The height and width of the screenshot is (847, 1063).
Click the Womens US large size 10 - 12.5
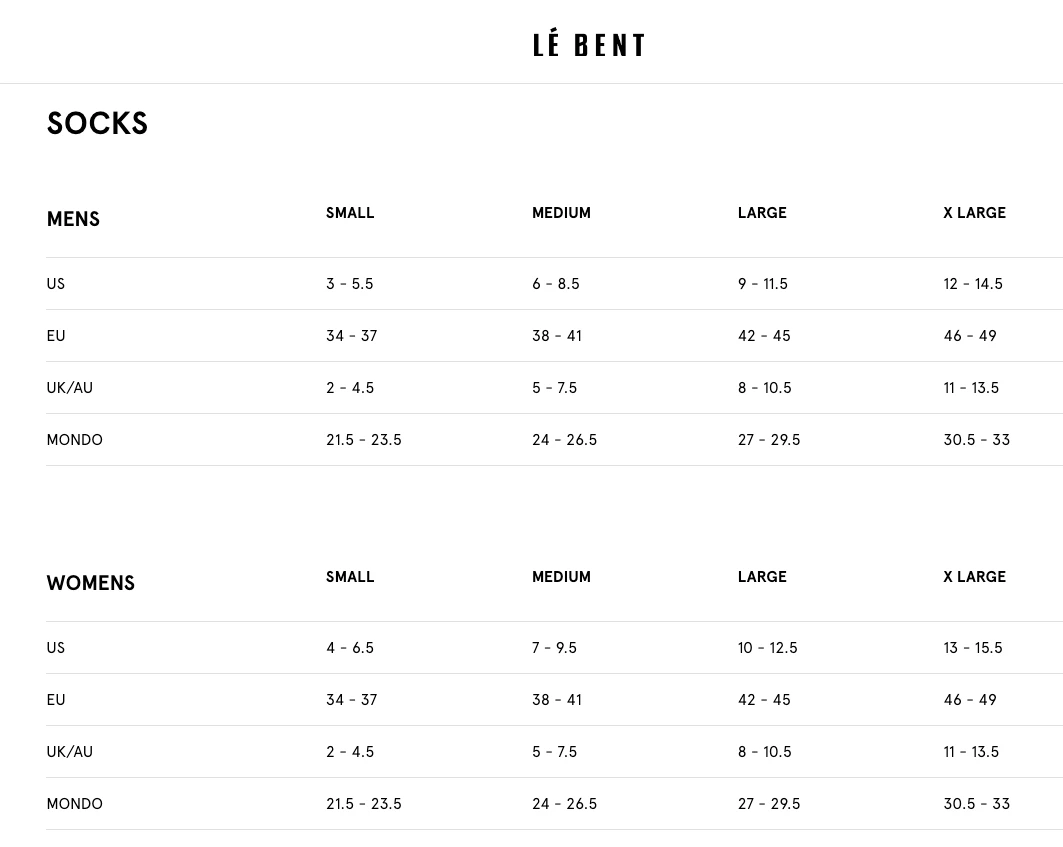(767, 648)
